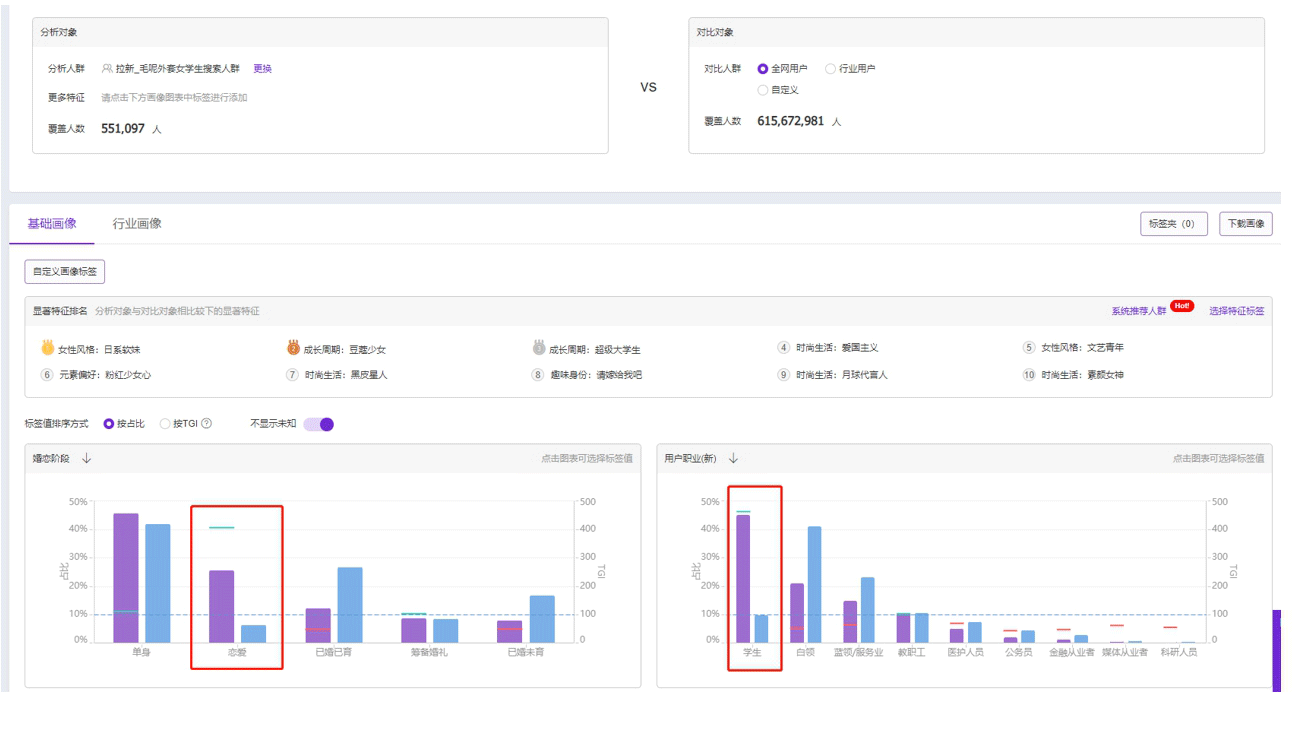Click the 下载画像 button
The image size is (1314, 735).
coord(1245,224)
